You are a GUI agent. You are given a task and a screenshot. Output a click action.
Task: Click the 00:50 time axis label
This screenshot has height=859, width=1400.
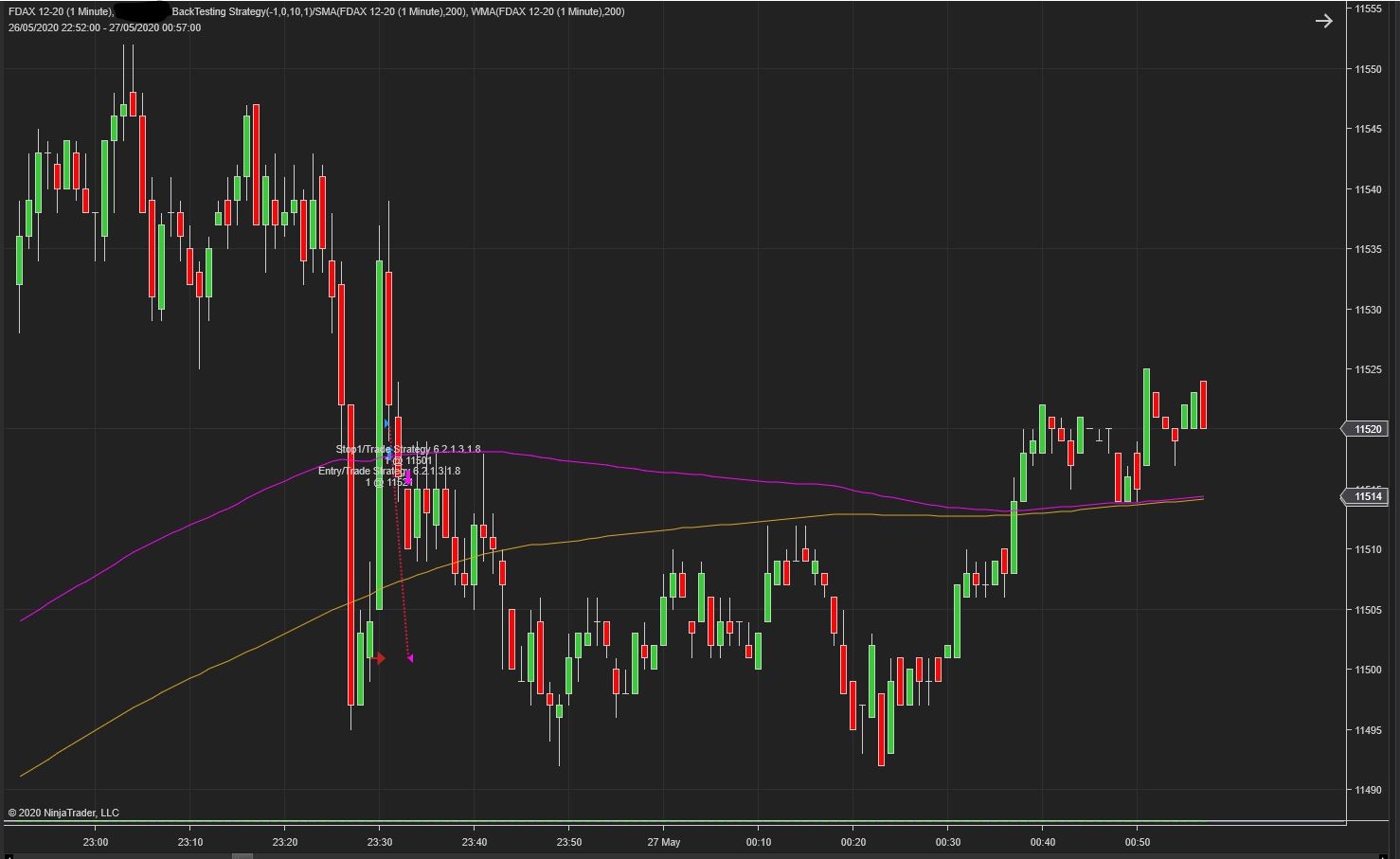click(x=1137, y=842)
